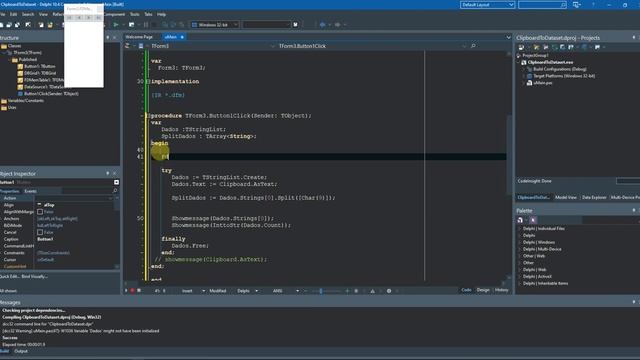Click the yellow open project icon in toolbar
Viewport: 640px width, 360px height.
[x=50, y=25]
